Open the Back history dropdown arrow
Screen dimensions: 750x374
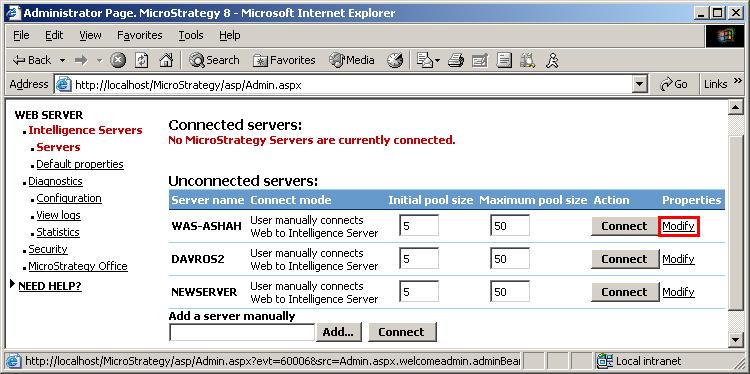pos(63,61)
